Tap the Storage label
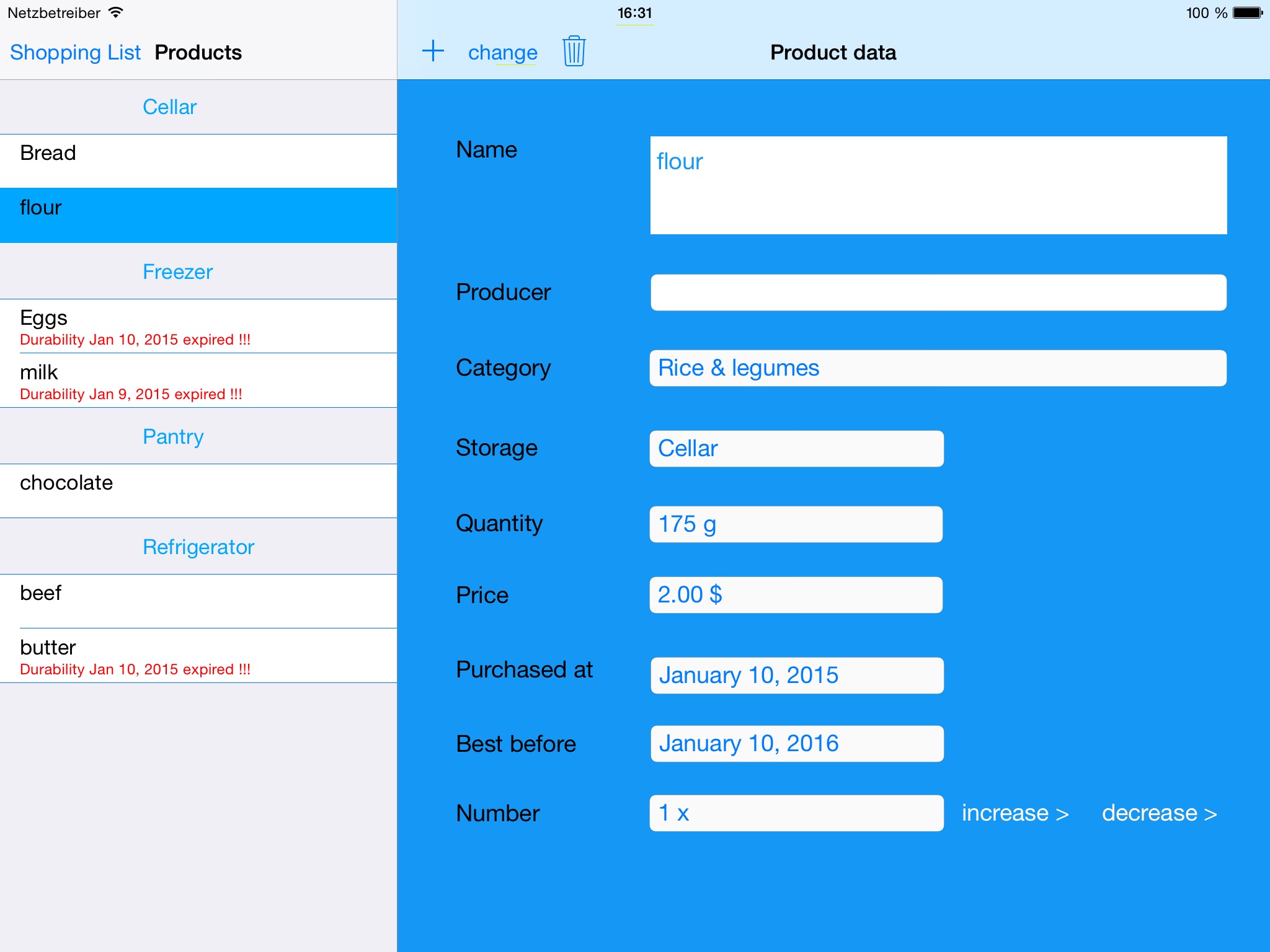Screen dimensions: 1270x952 [x=496, y=448]
